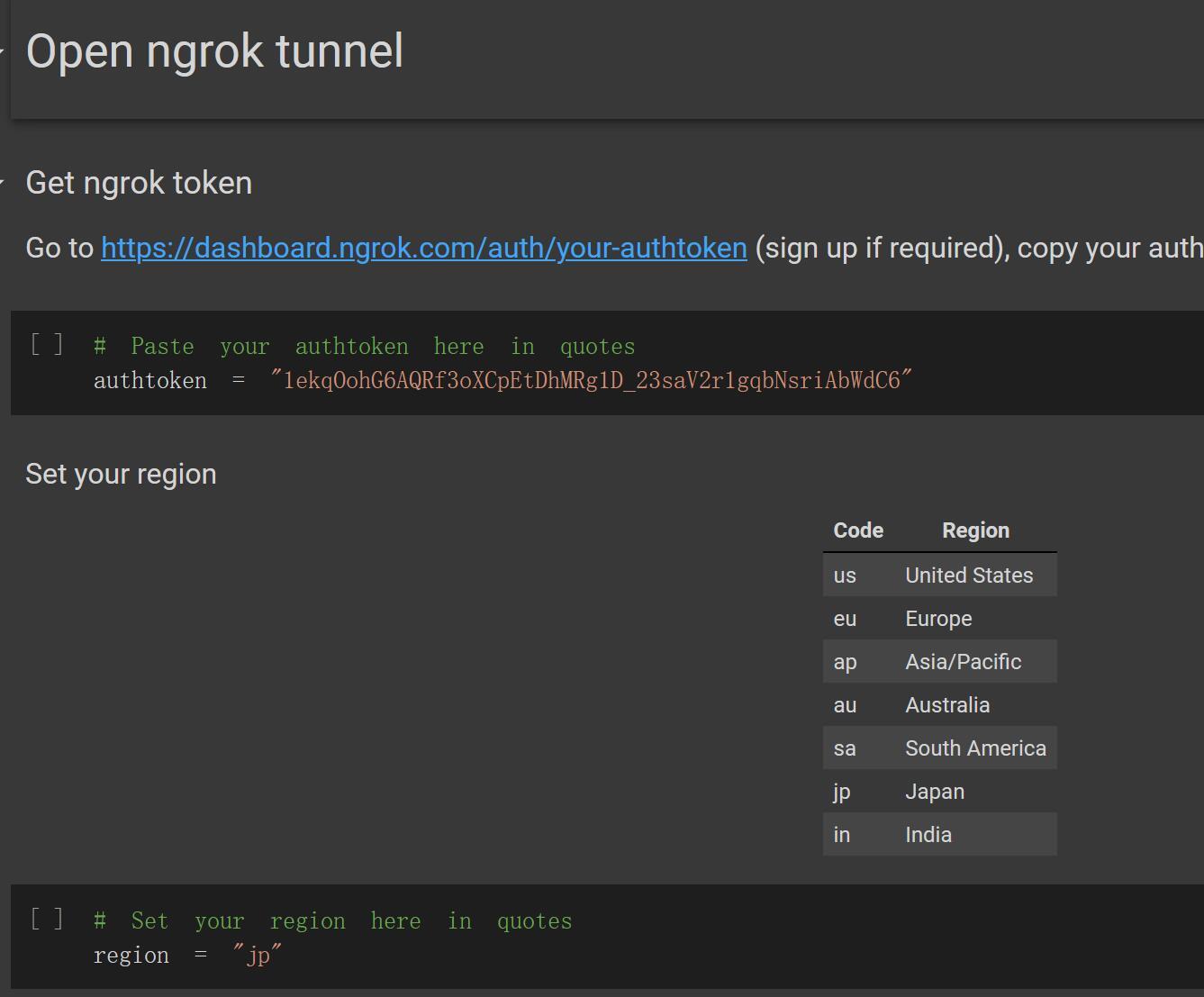Run the authtoken code cell

pos(47,344)
